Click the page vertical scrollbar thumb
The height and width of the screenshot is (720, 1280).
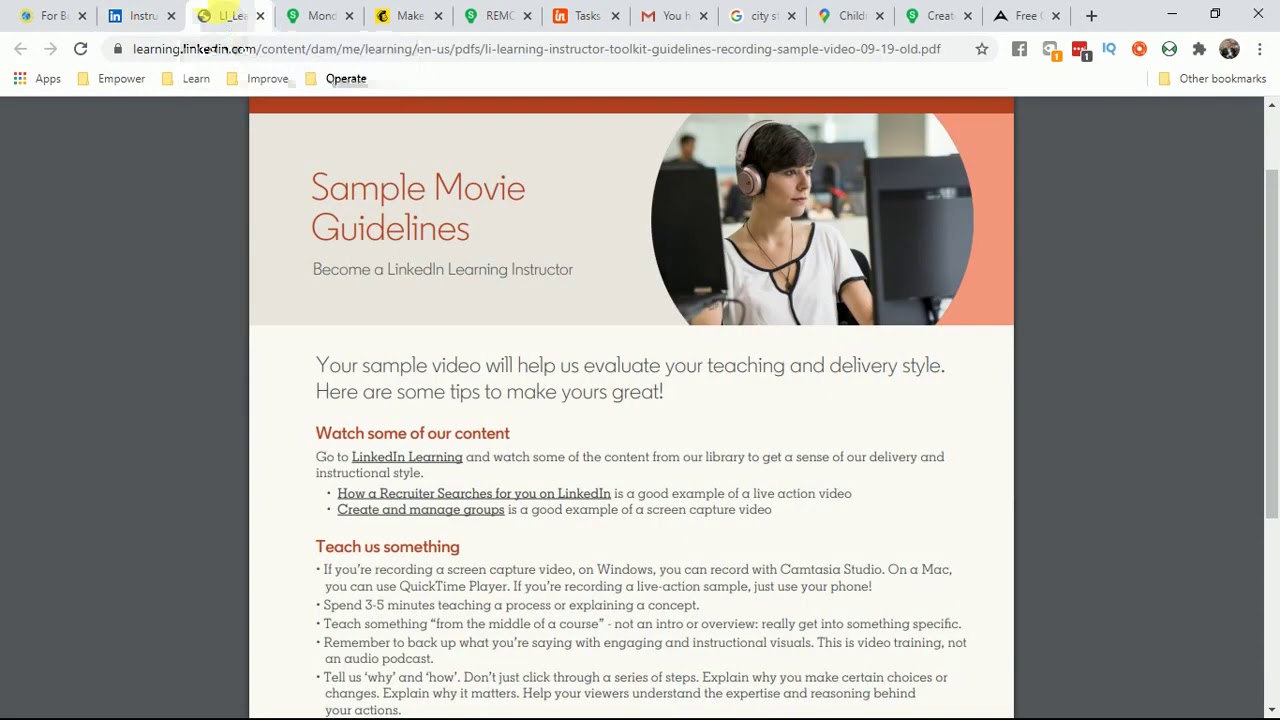pyautogui.click(x=1272, y=343)
